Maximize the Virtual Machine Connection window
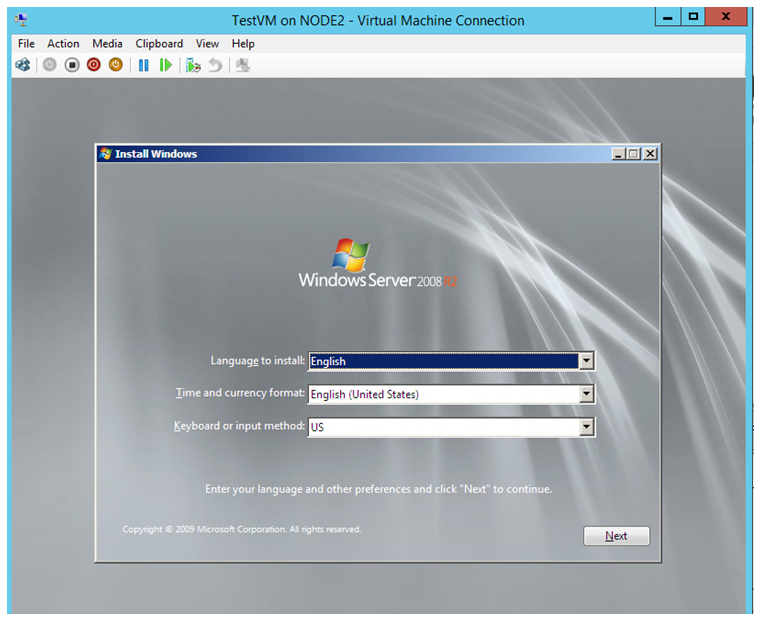The width and height of the screenshot is (760, 622). pyautogui.click(x=693, y=17)
